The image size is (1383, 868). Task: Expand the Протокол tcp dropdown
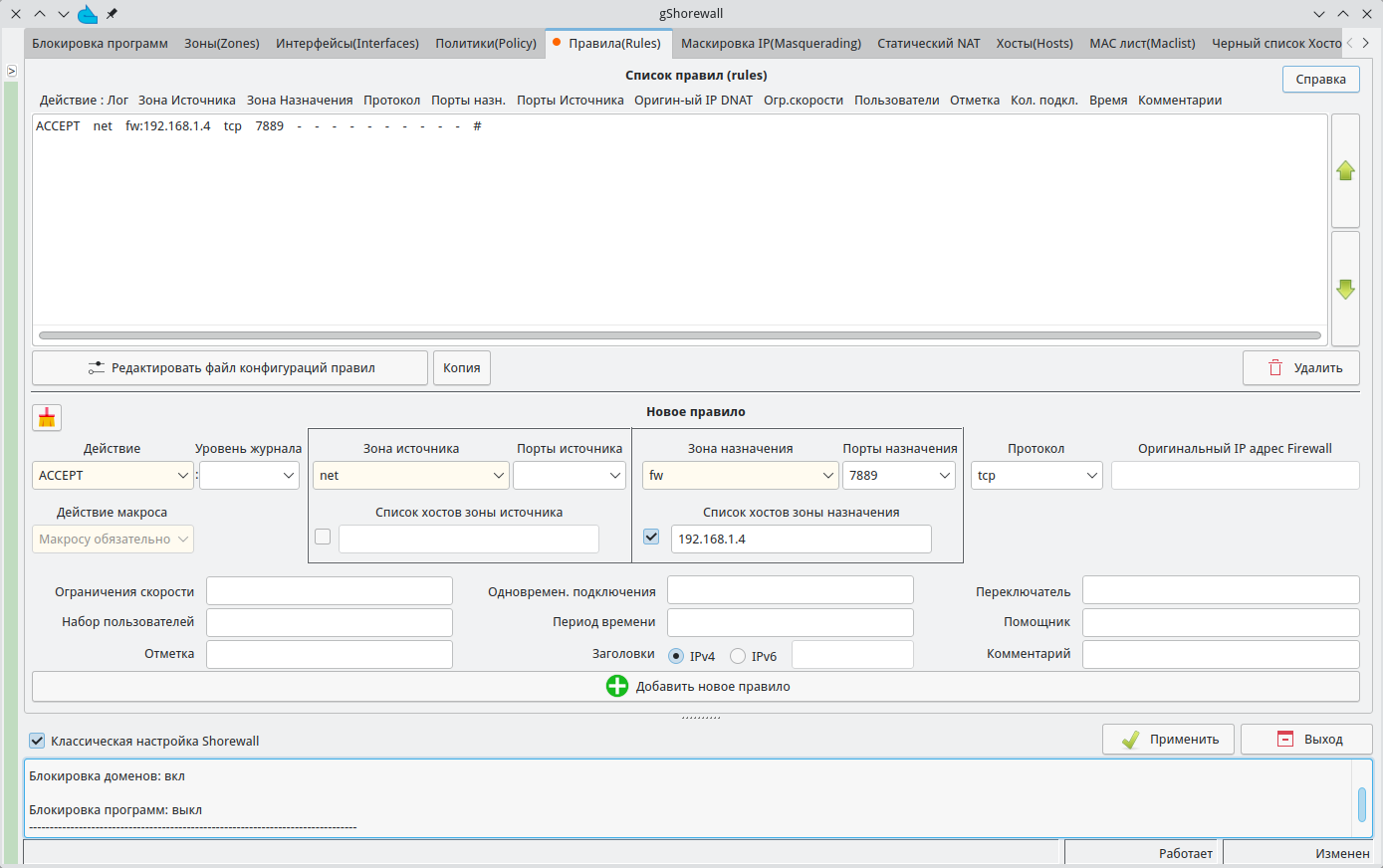point(1036,476)
